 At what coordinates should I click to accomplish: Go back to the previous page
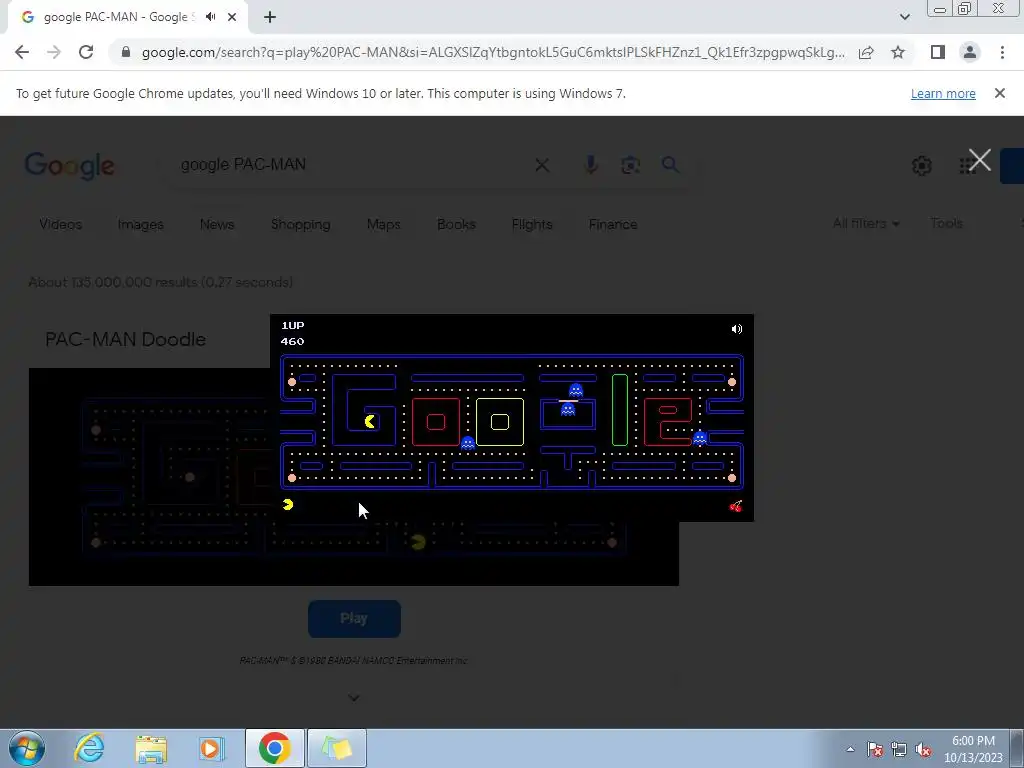[x=22, y=52]
